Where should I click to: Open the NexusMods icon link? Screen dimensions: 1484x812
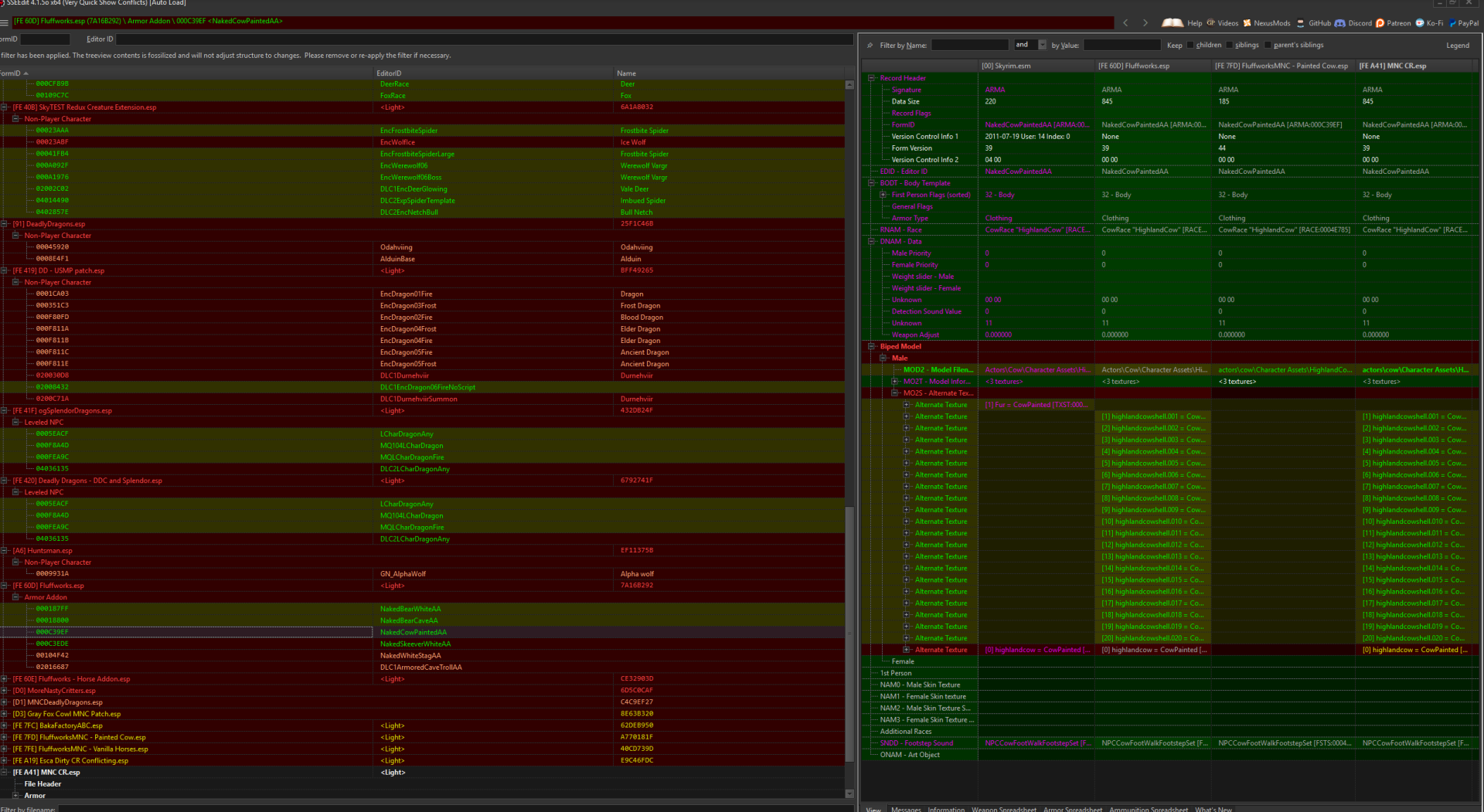click(x=1247, y=23)
